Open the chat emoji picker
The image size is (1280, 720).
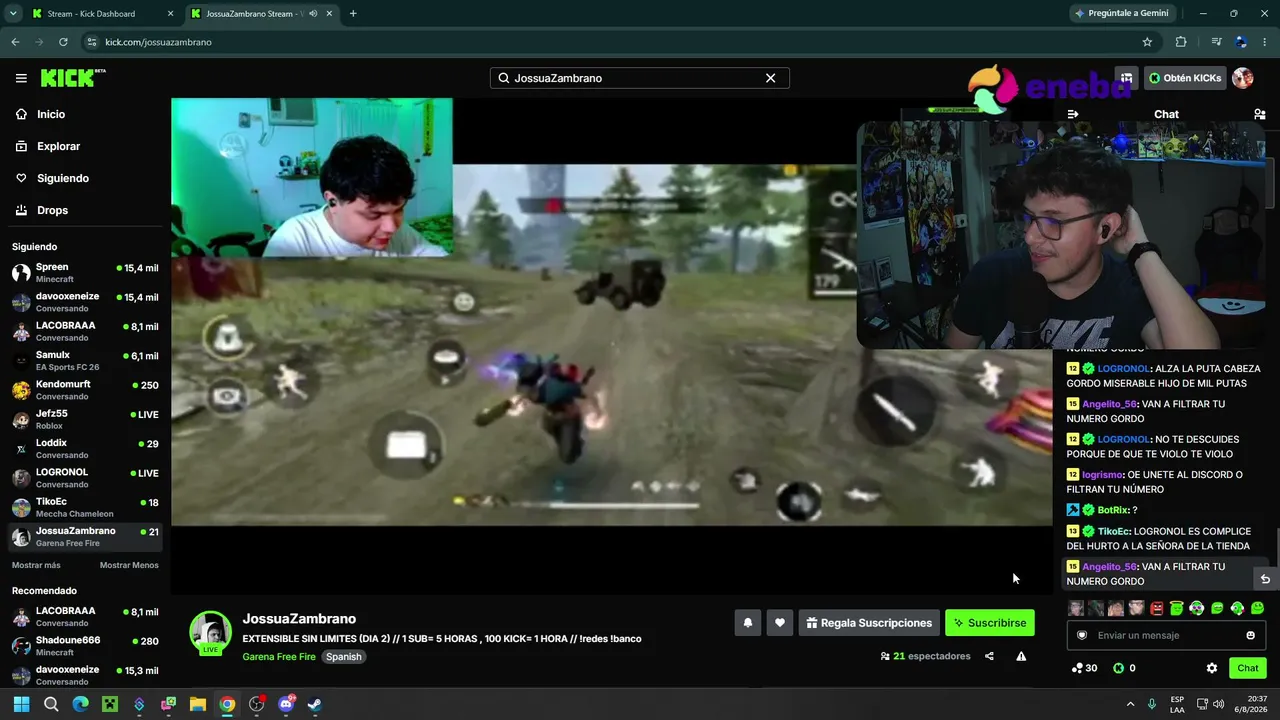[1250, 635]
